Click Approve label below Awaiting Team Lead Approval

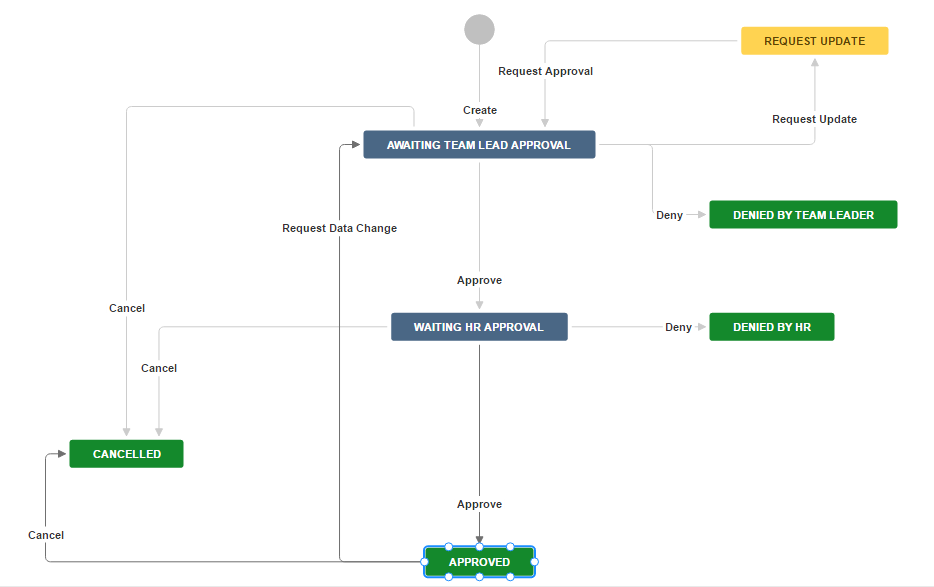tap(479, 280)
